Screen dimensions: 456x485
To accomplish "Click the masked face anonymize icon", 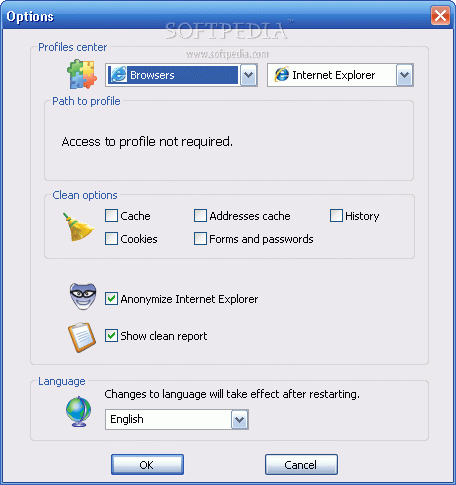I will (x=83, y=296).
